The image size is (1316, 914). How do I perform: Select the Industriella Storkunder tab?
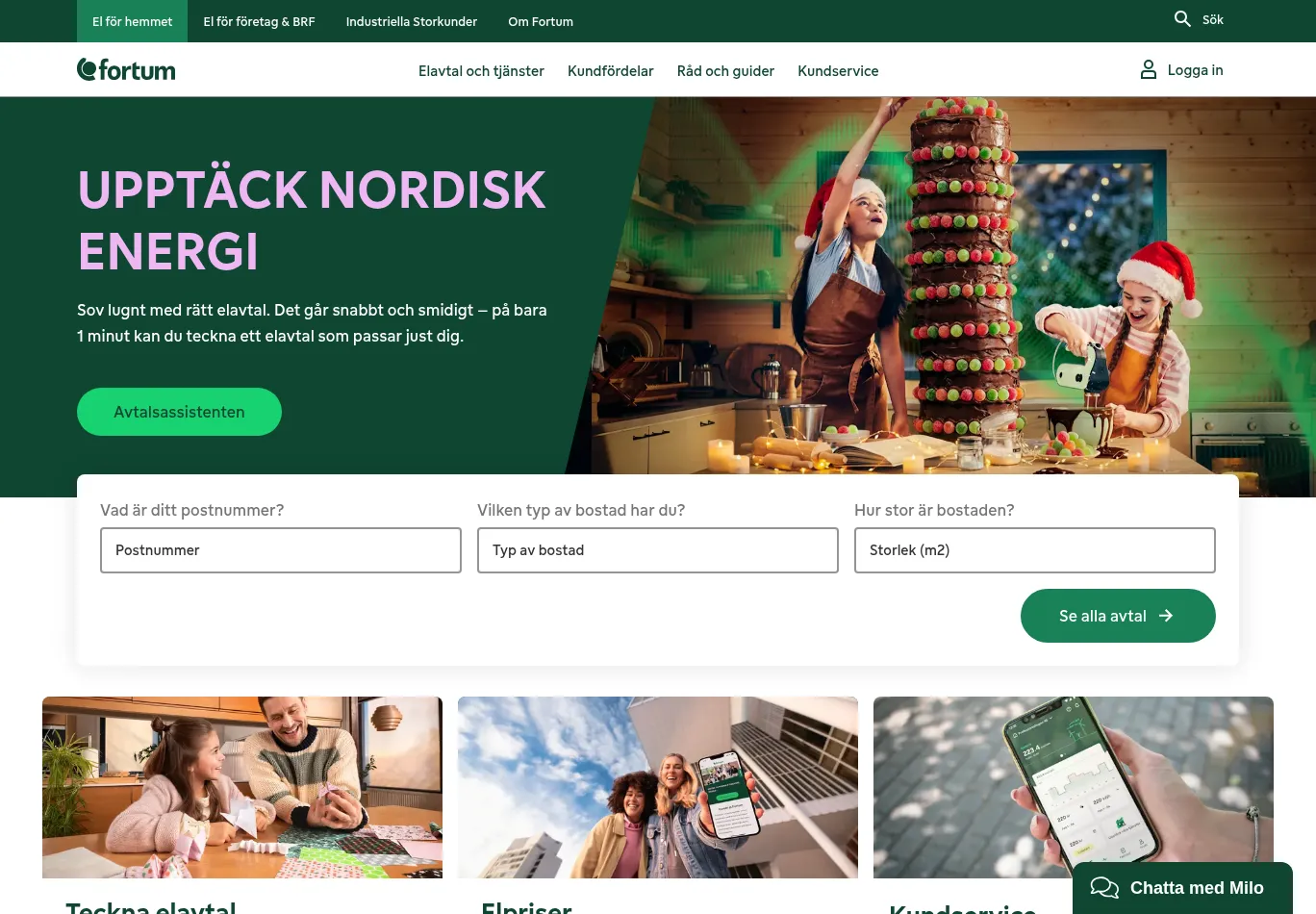click(x=412, y=21)
